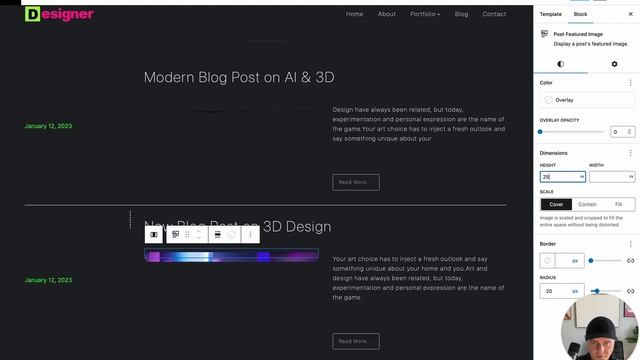Switch to the Template tab
The height and width of the screenshot is (360, 640).
[x=551, y=14]
